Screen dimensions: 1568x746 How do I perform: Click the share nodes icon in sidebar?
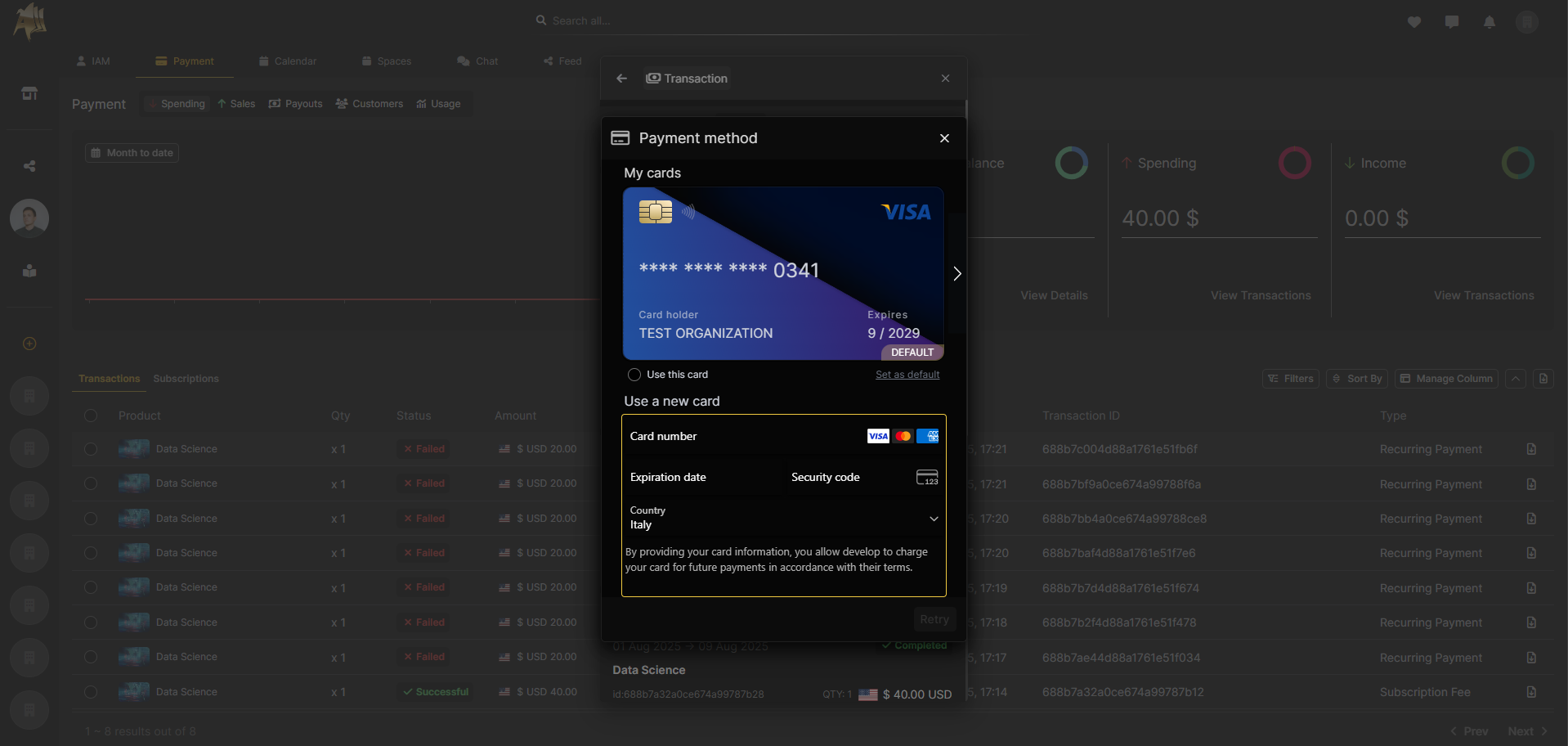[x=29, y=166]
